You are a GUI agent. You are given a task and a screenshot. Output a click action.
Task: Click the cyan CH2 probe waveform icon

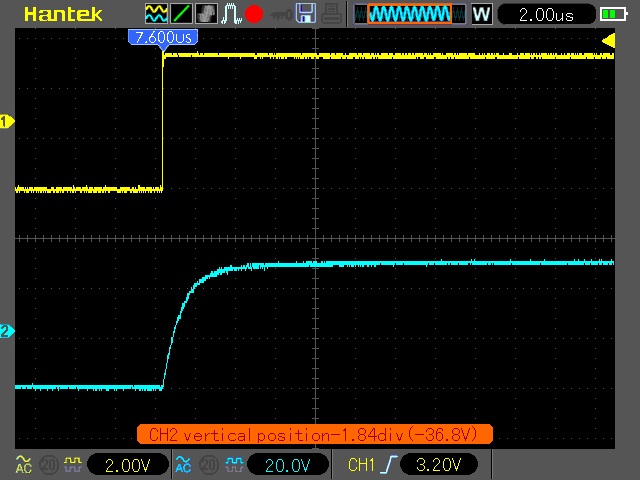[x=234, y=464]
